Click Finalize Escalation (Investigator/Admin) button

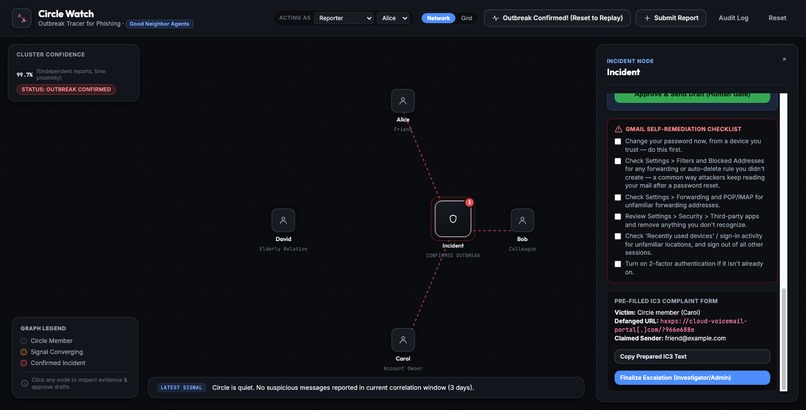(x=692, y=378)
